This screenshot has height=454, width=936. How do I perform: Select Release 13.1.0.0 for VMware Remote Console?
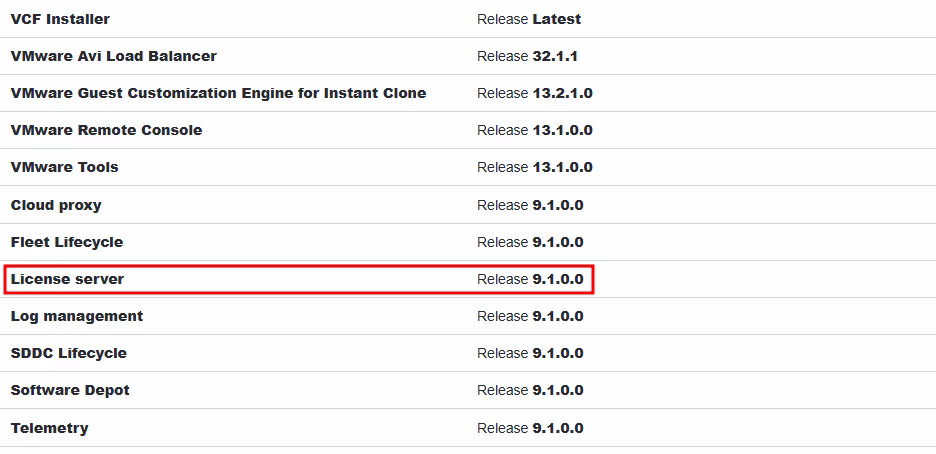535,130
